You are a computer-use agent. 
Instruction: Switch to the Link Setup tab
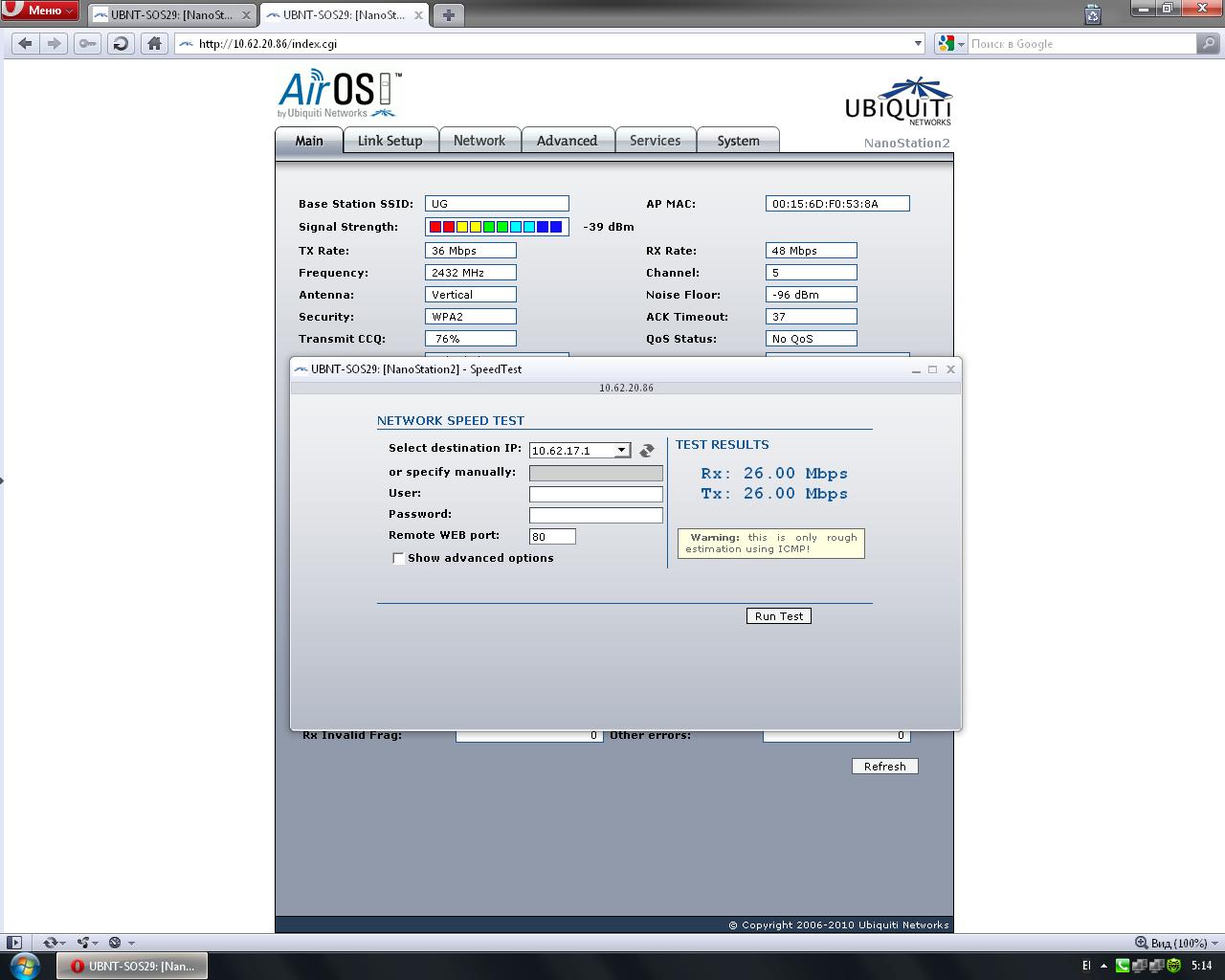(390, 140)
